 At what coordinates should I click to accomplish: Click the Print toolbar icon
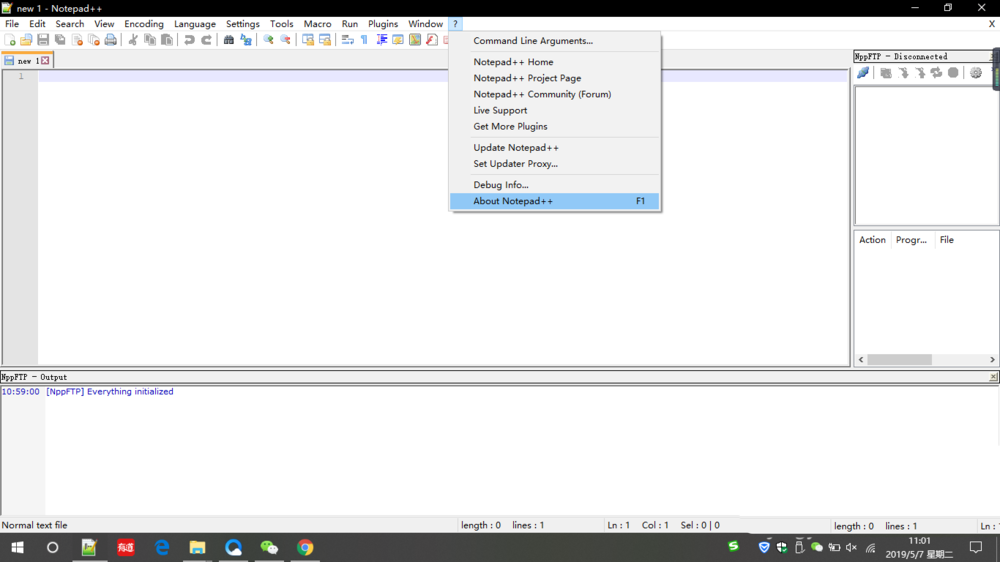[x=111, y=40]
